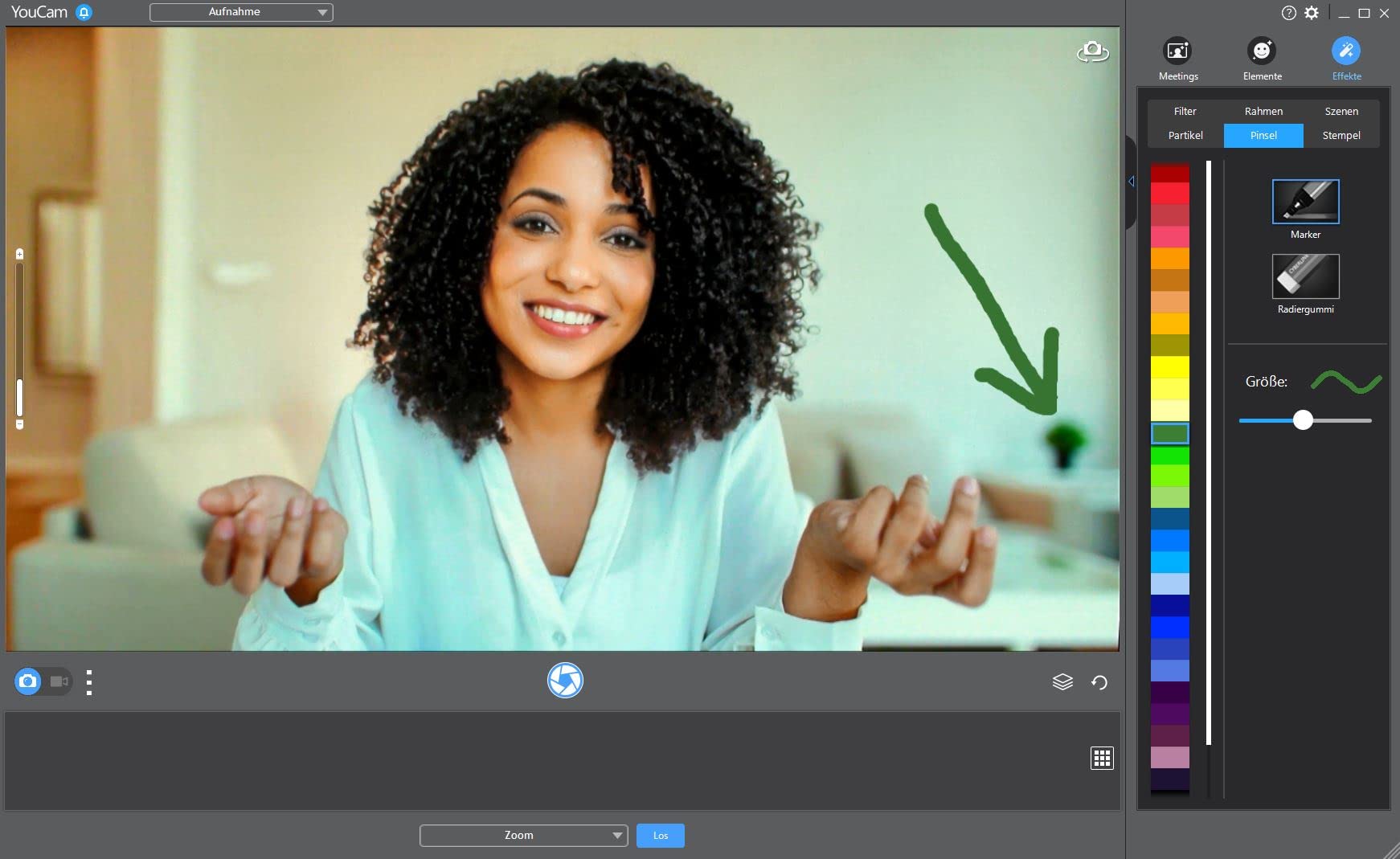Pick the dark purple color swatch
The width and height of the screenshot is (1400, 859).
[1169, 692]
